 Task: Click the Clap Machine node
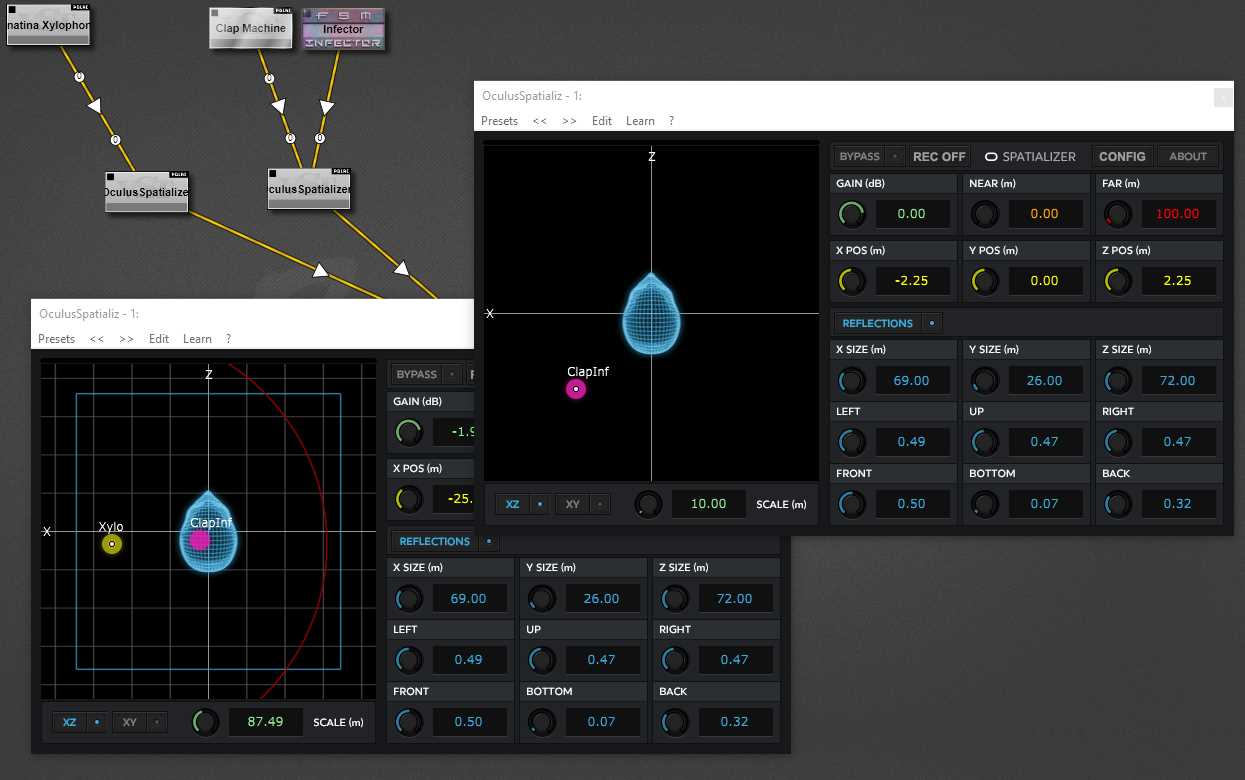[x=250, y=28]
